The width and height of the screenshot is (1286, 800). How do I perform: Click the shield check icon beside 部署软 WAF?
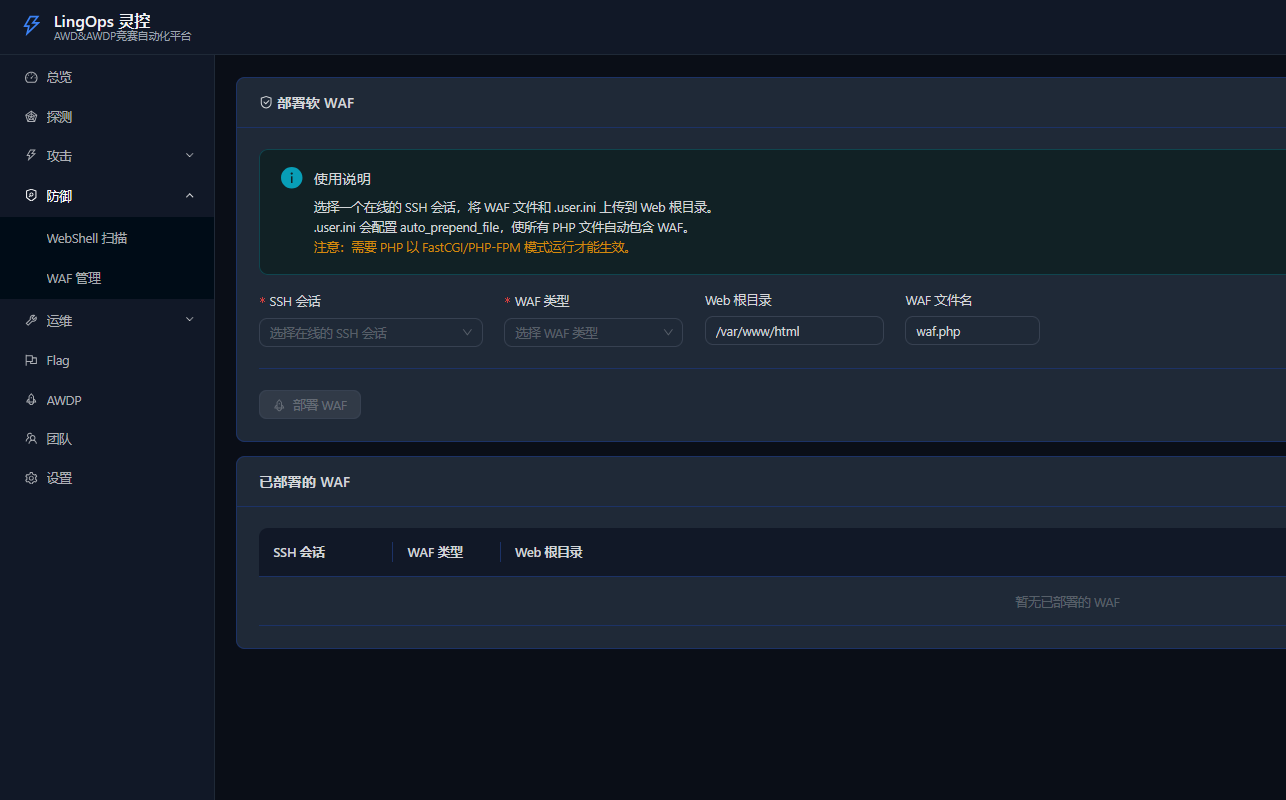[x=266, y=103]
